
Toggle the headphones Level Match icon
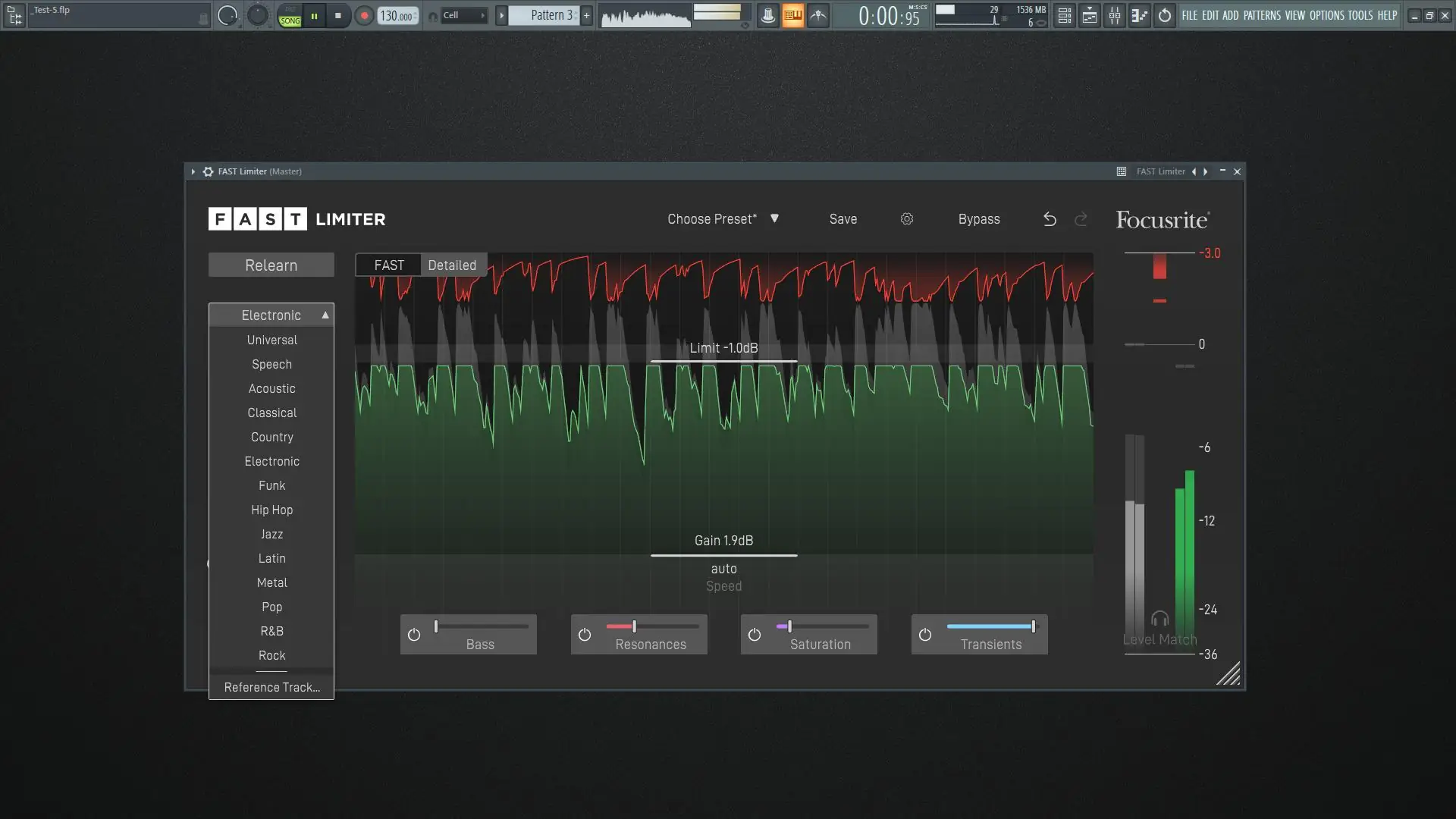1159,619
